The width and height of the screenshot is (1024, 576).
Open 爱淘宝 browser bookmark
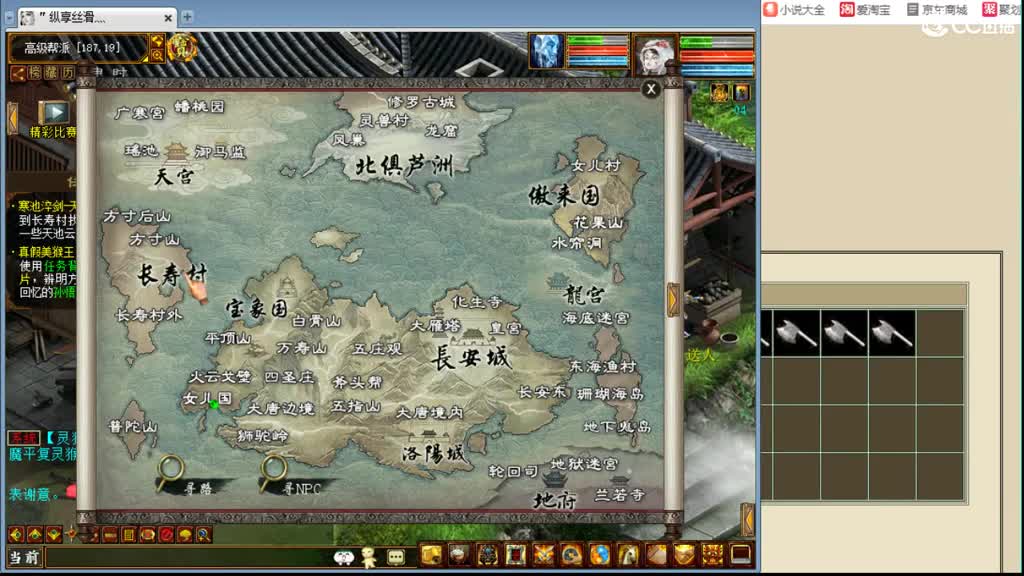pos(865,9)
